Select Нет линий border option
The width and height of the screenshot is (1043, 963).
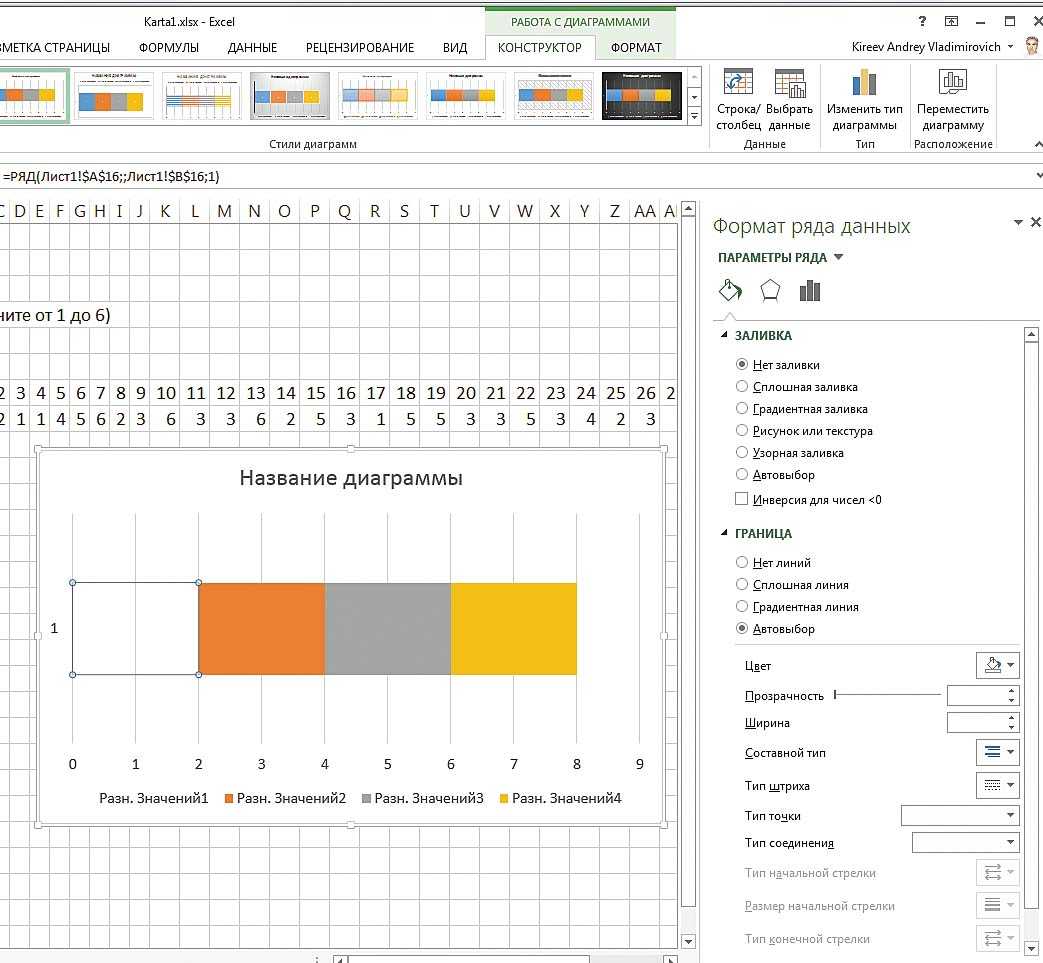pyautogui.click(x=742, y=563)
